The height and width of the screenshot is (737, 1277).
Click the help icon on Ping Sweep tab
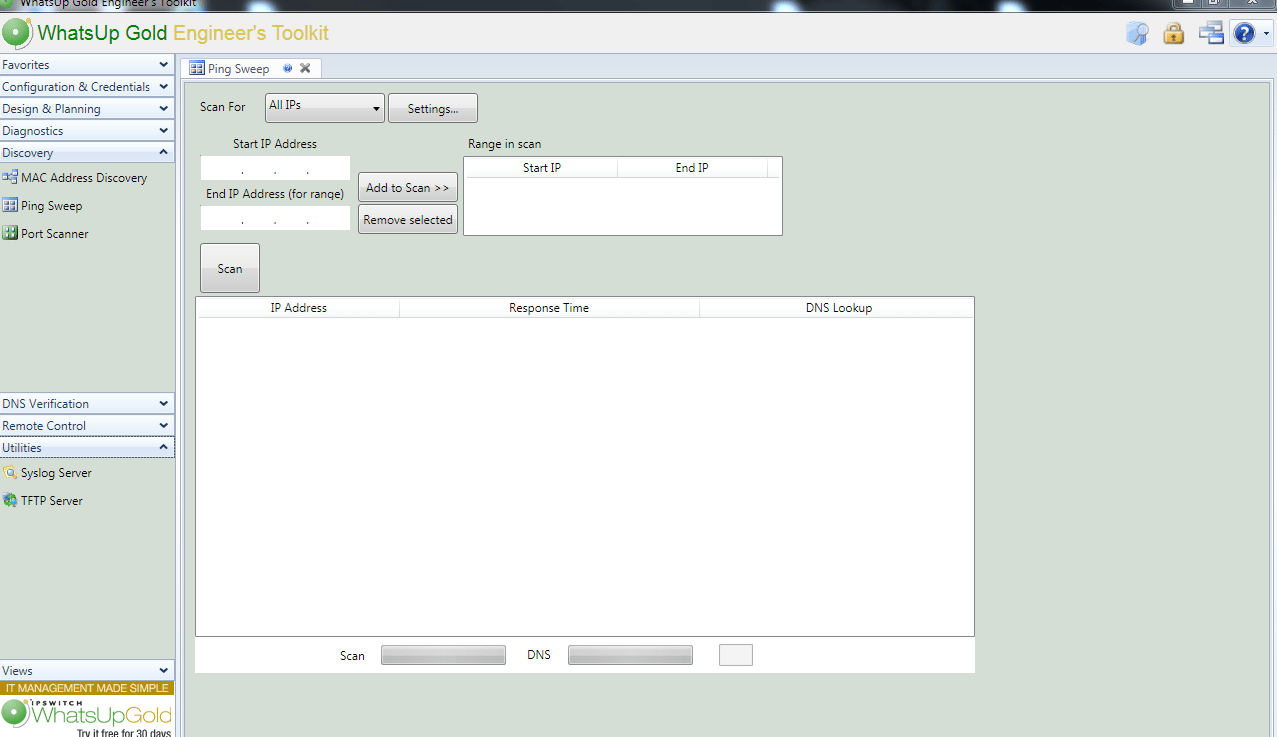[x=288, y=68]
